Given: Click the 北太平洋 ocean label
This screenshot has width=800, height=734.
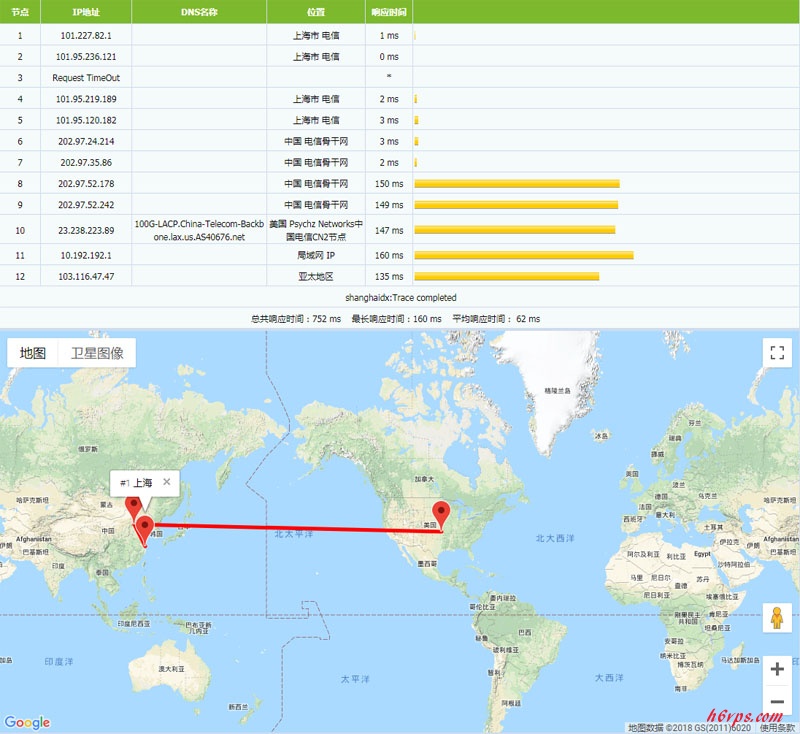Looking at the screenshot, I should click(294, 534).
